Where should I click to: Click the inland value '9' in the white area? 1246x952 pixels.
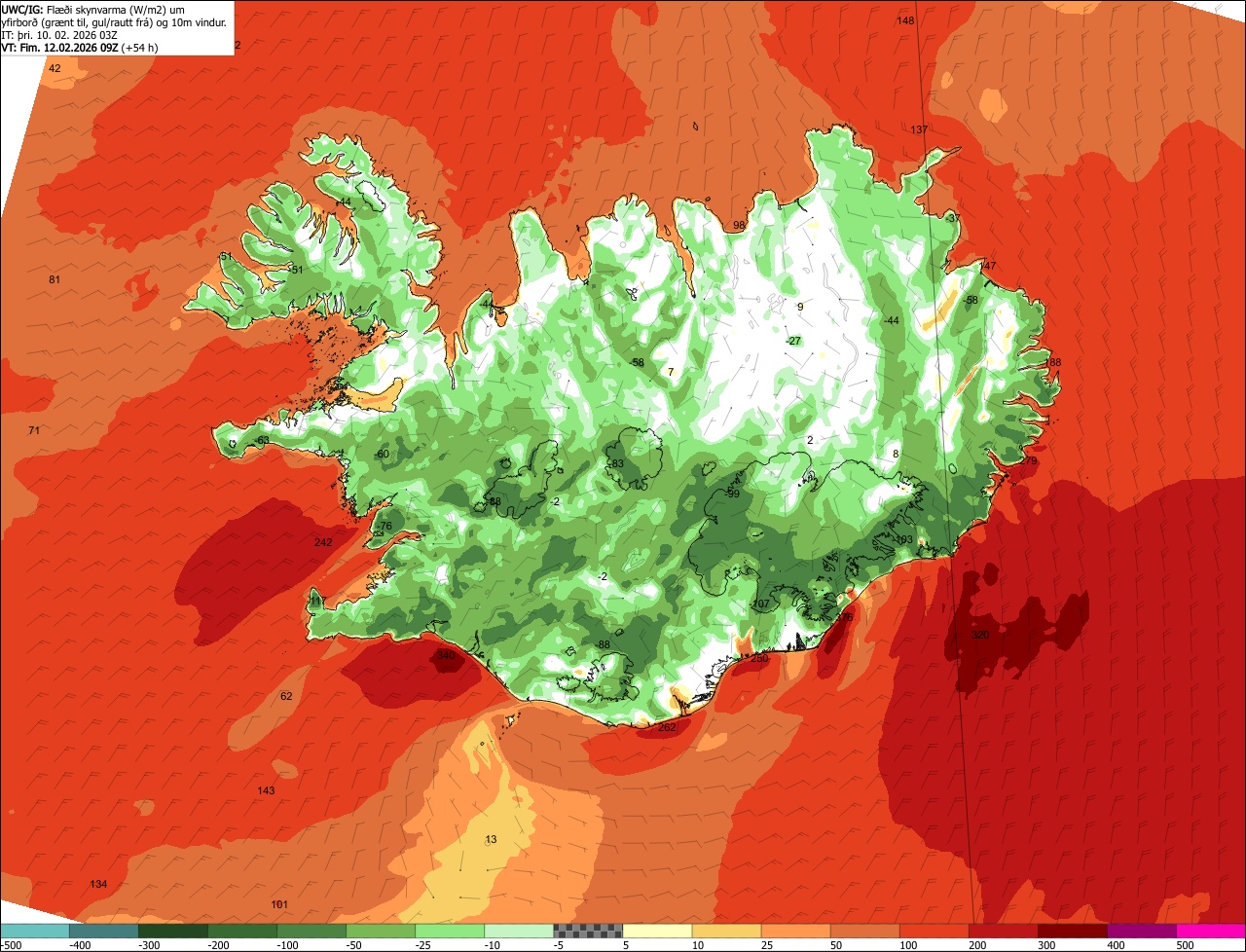tap(800, 307)
